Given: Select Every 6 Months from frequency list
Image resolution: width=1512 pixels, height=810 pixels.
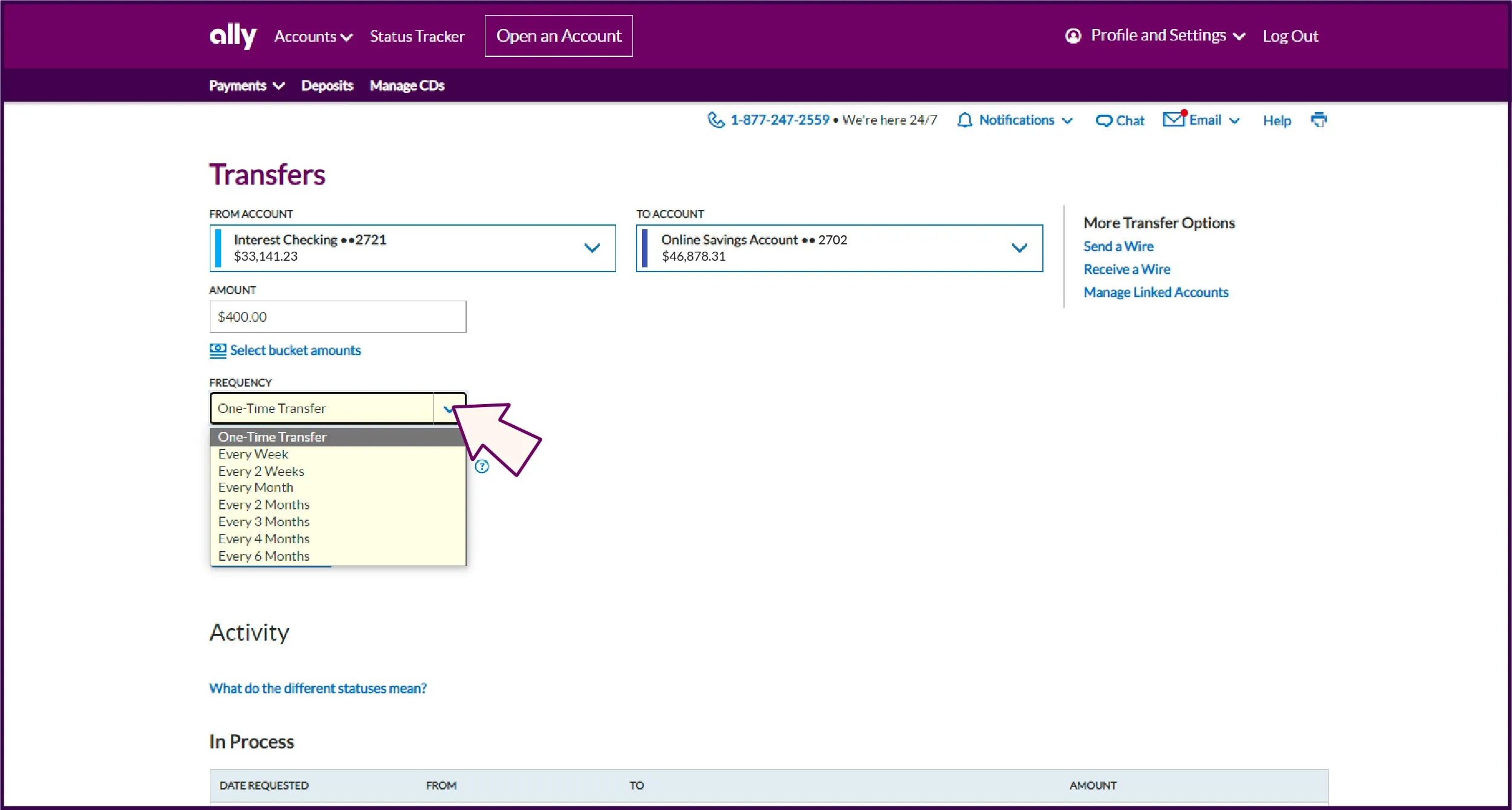Looking at the screenshot, I should [x=264, y=555].
